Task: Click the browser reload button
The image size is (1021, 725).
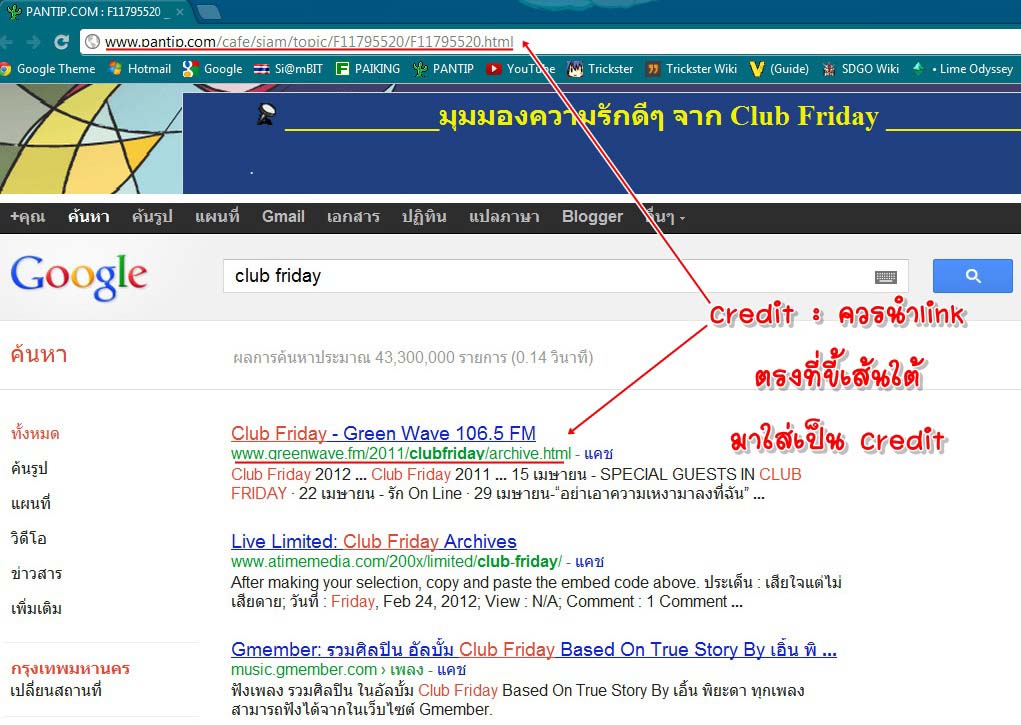Action: pos(61,42)
